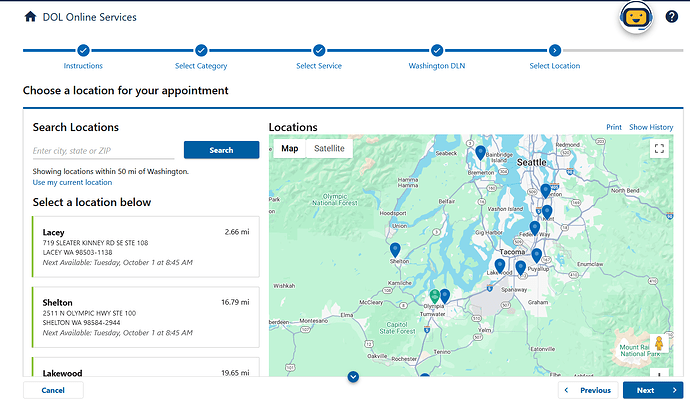Go to Select Category step label
This screenshot has height=399, width=690.
pos(201,66)
